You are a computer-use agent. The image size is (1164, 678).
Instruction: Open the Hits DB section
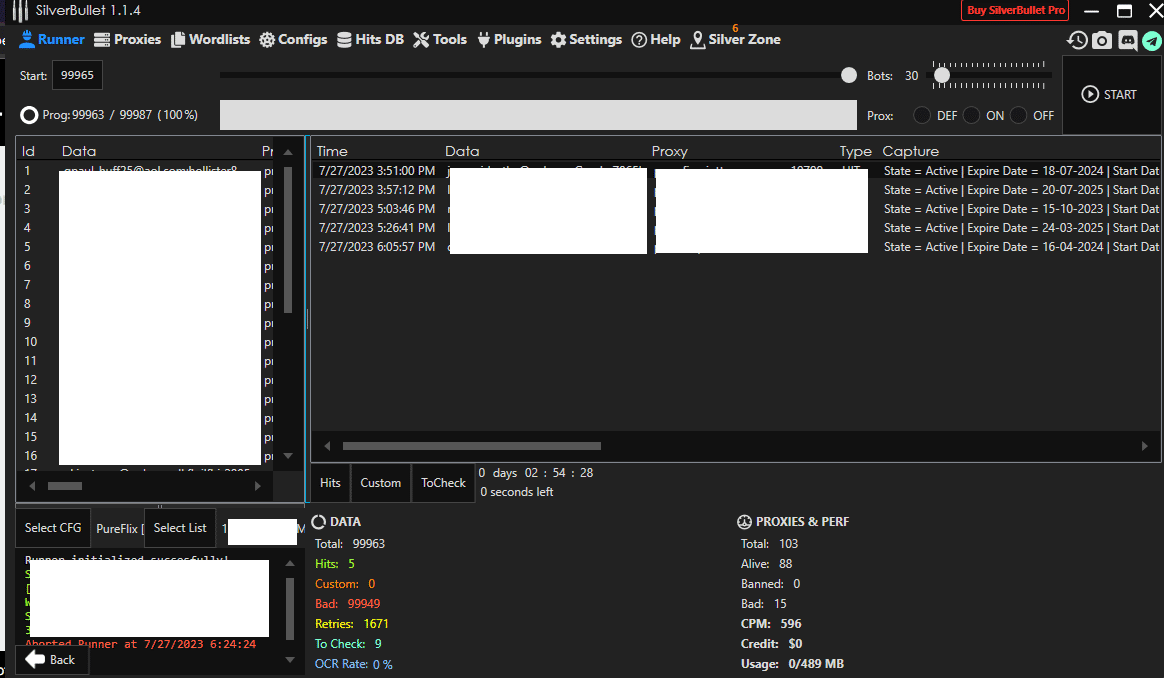[370, 40]
